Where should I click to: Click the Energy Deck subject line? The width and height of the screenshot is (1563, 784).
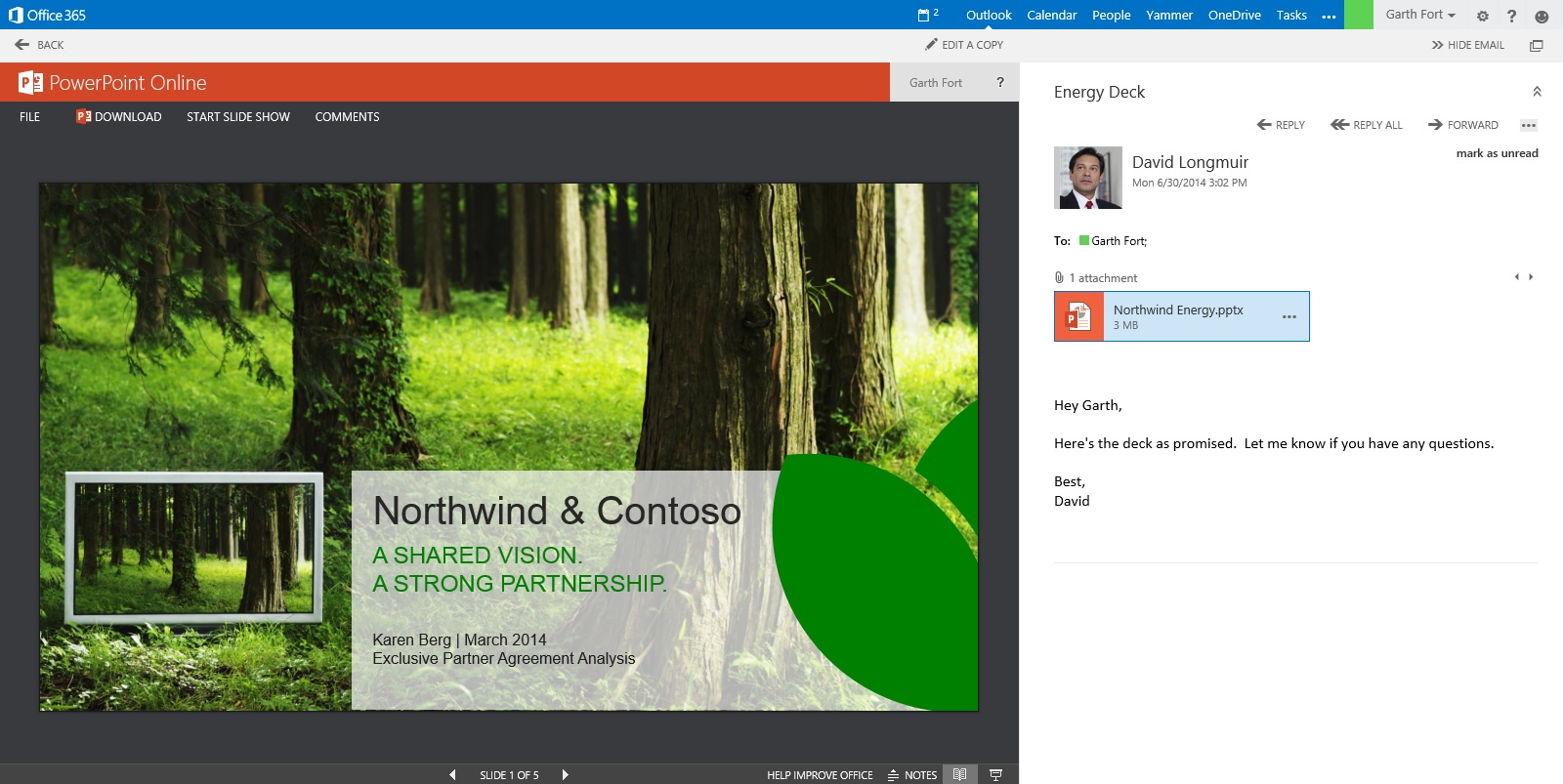pos(1099,92)
